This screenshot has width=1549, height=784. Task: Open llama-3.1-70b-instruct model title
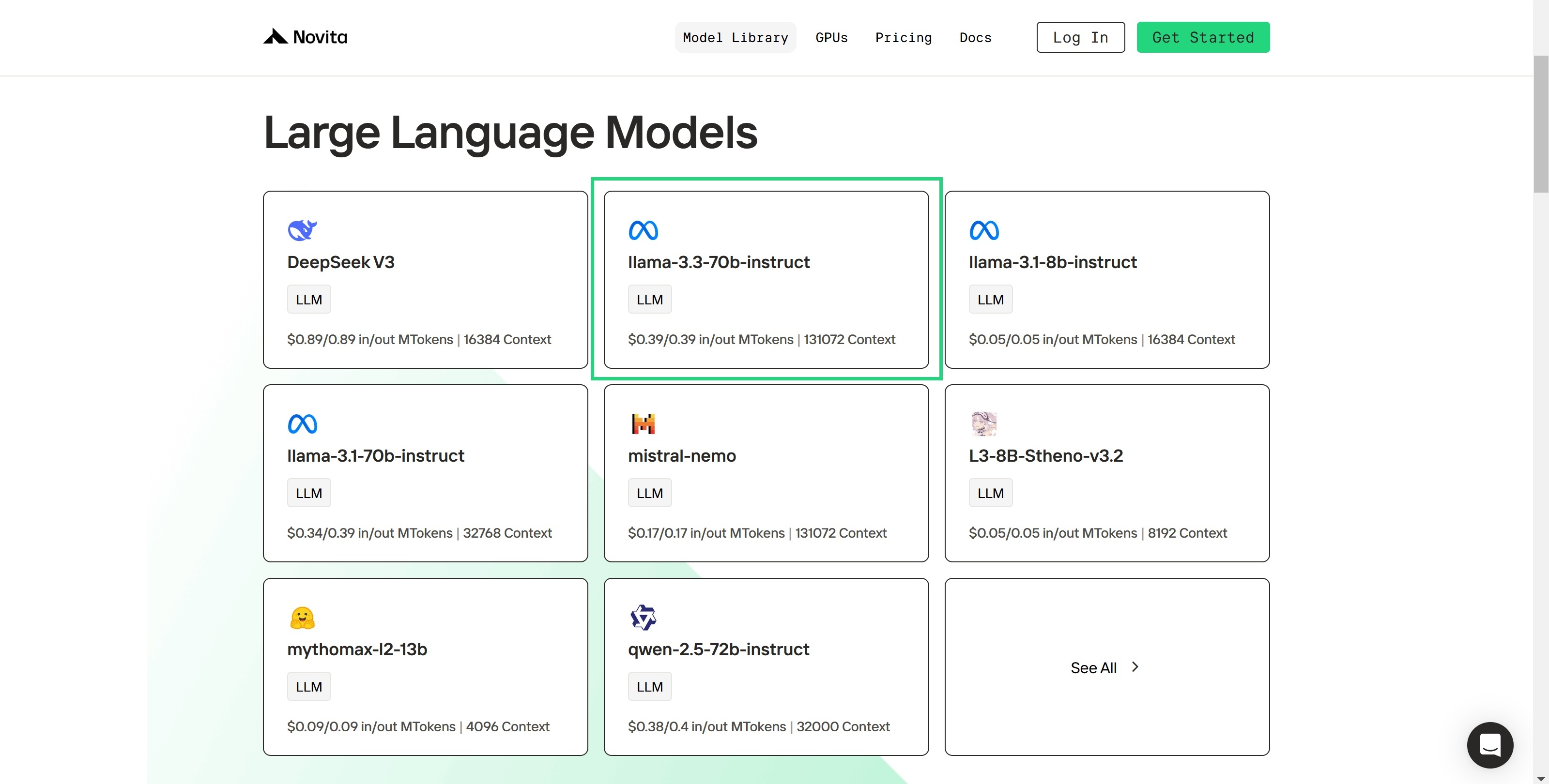click(x=375, y=456)
